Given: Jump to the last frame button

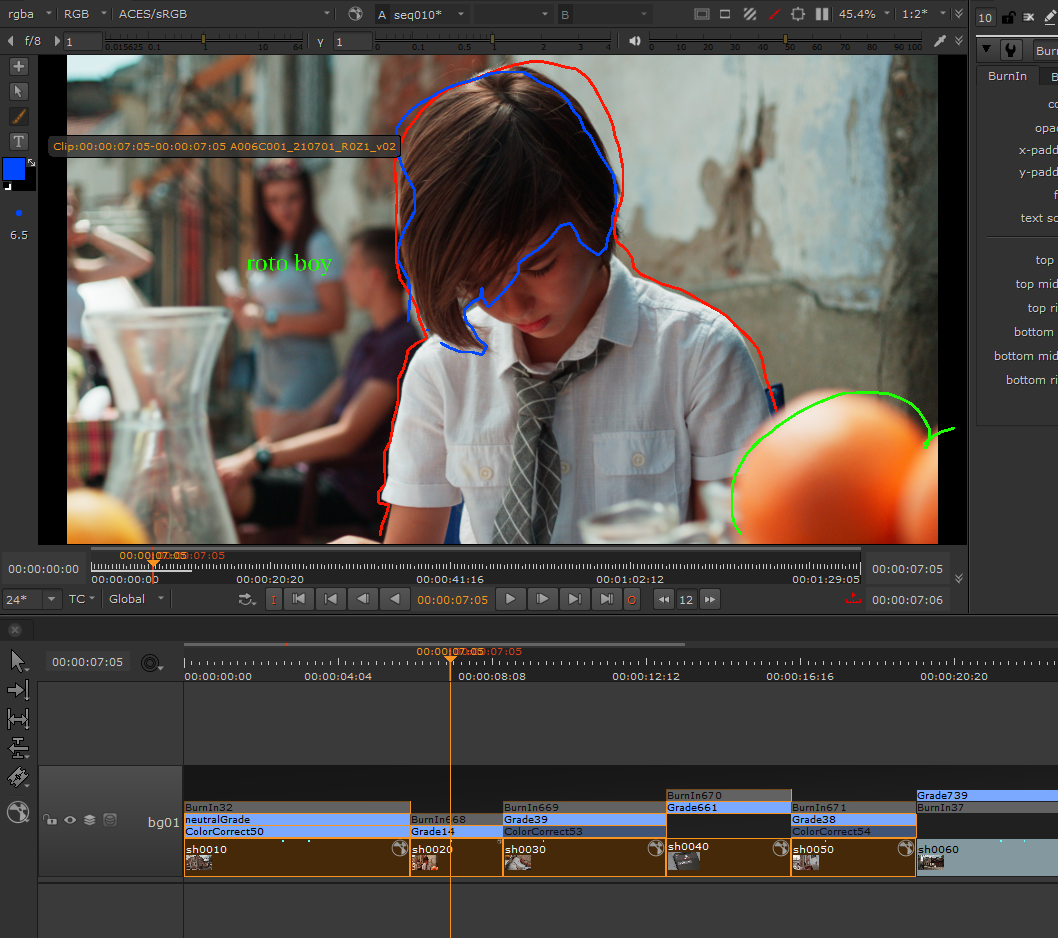Looking at the screenshot, I should 606,599.
